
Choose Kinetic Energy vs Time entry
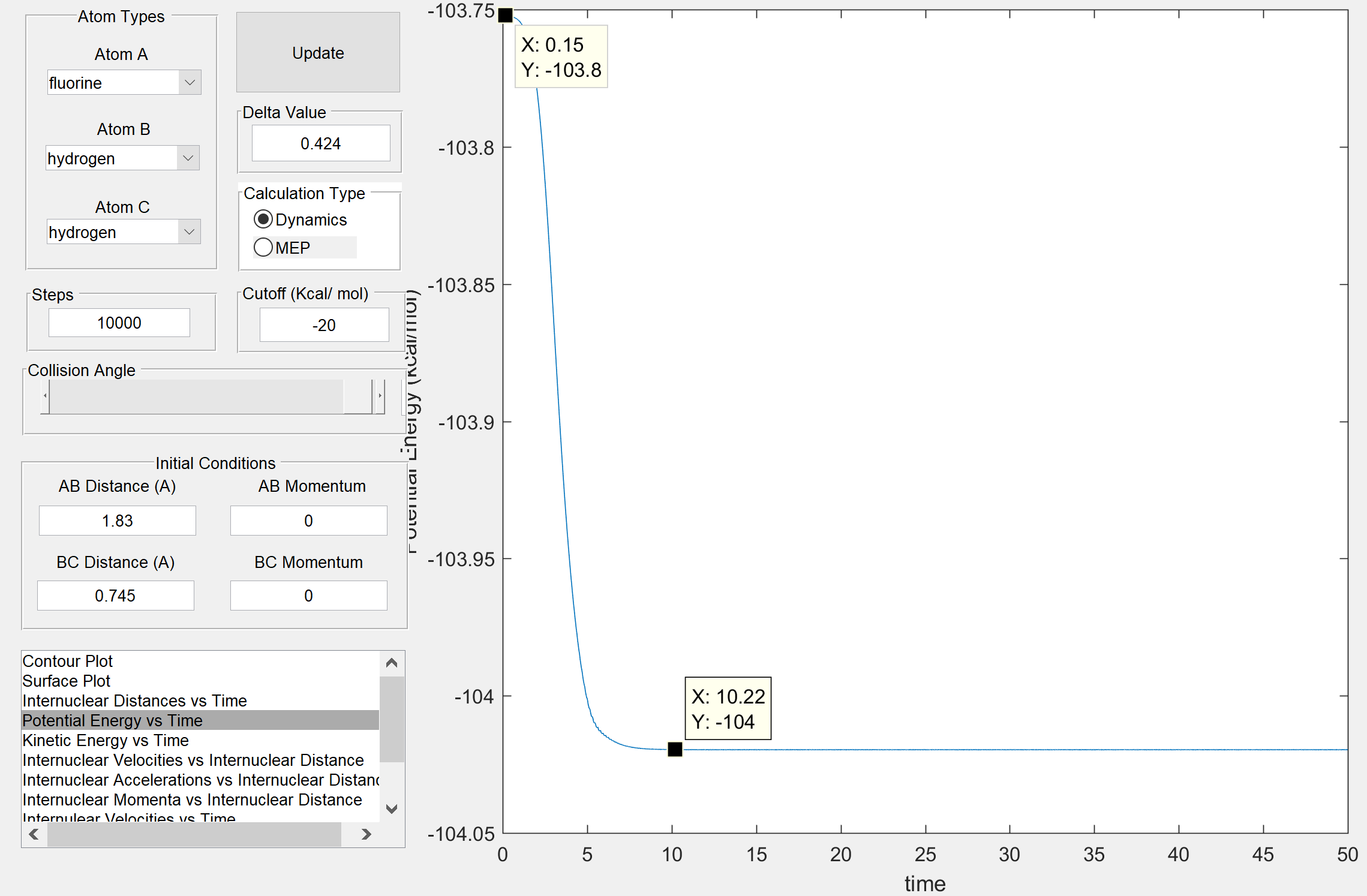(106, 740)
